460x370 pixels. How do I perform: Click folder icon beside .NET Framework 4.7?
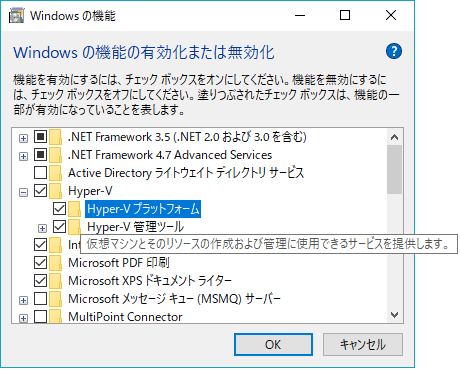point(55,155)
